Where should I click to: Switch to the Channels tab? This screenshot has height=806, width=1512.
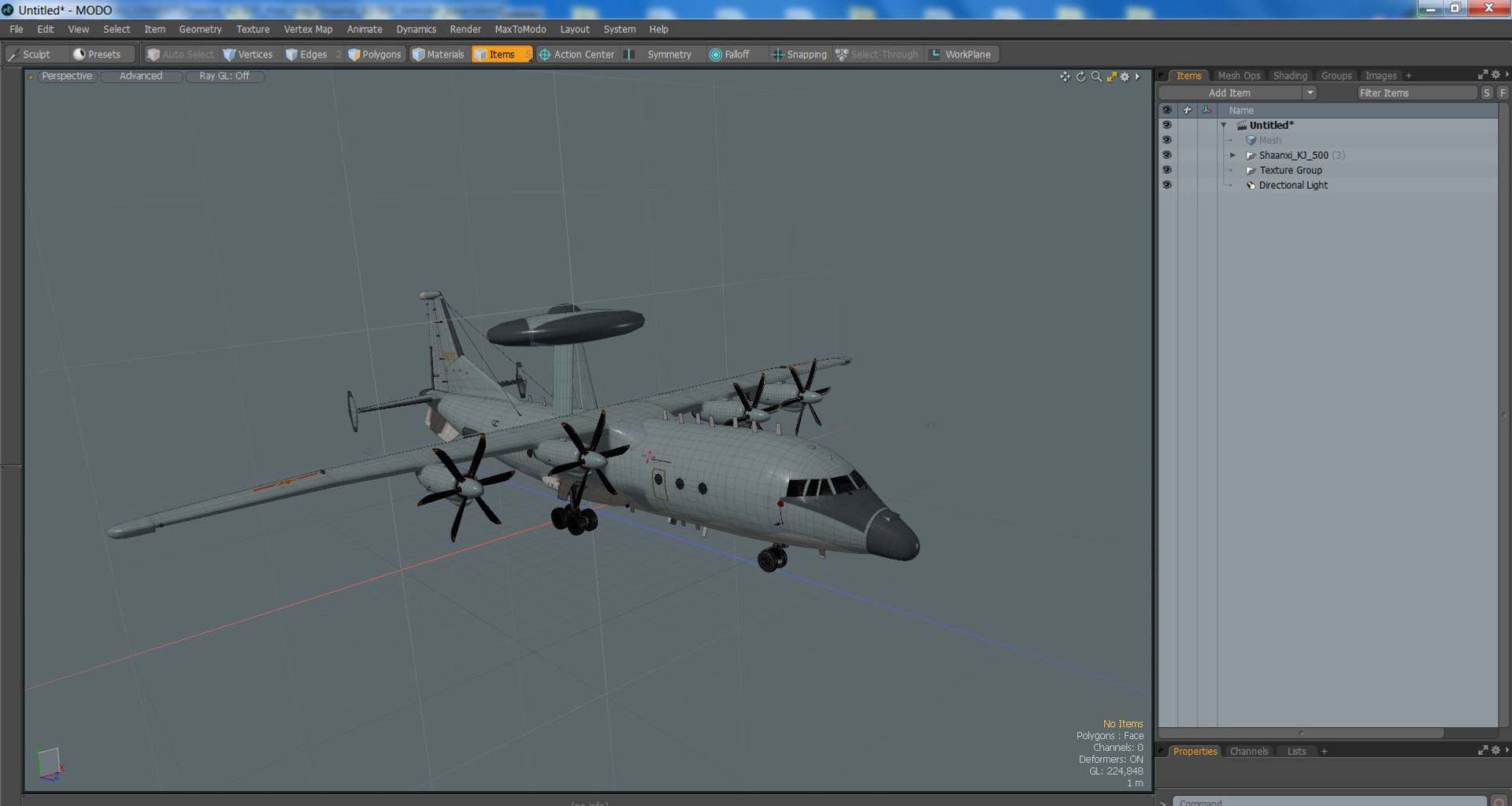(1249, 752)
